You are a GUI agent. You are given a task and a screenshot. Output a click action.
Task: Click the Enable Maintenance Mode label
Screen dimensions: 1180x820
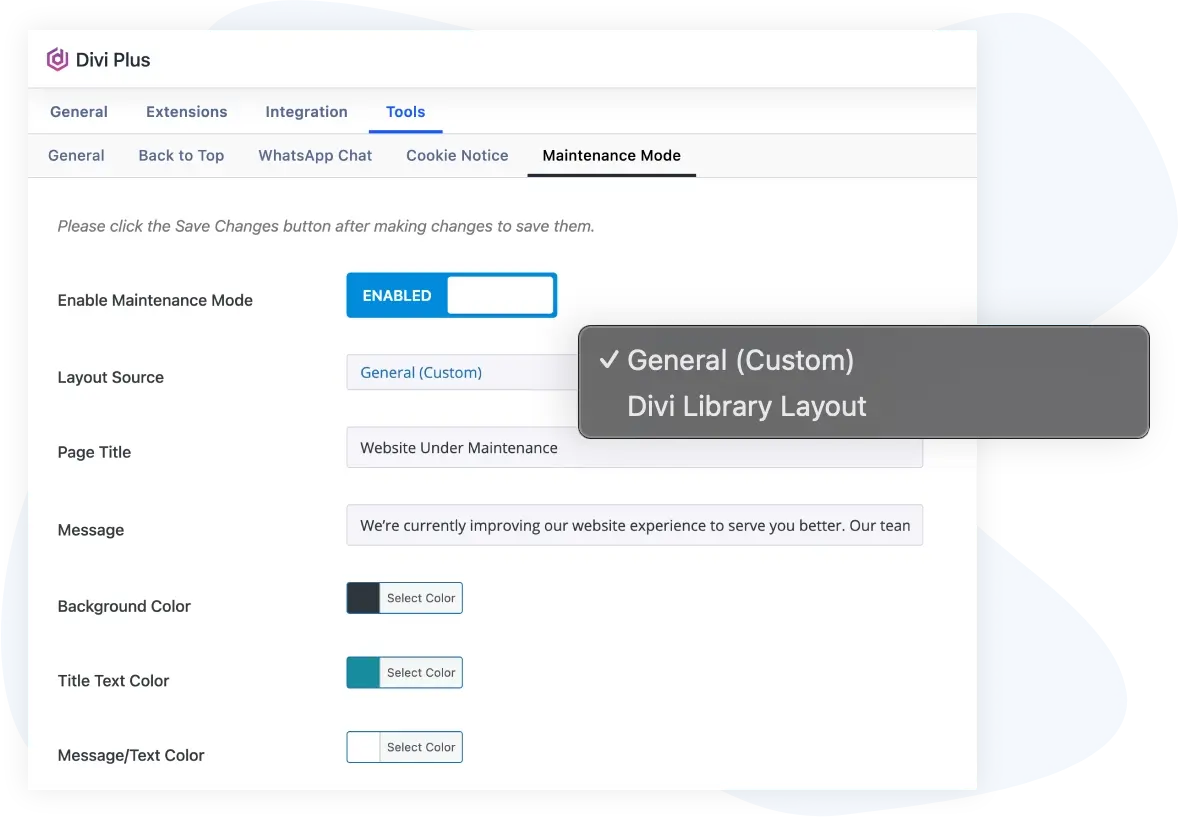point(155,300)
